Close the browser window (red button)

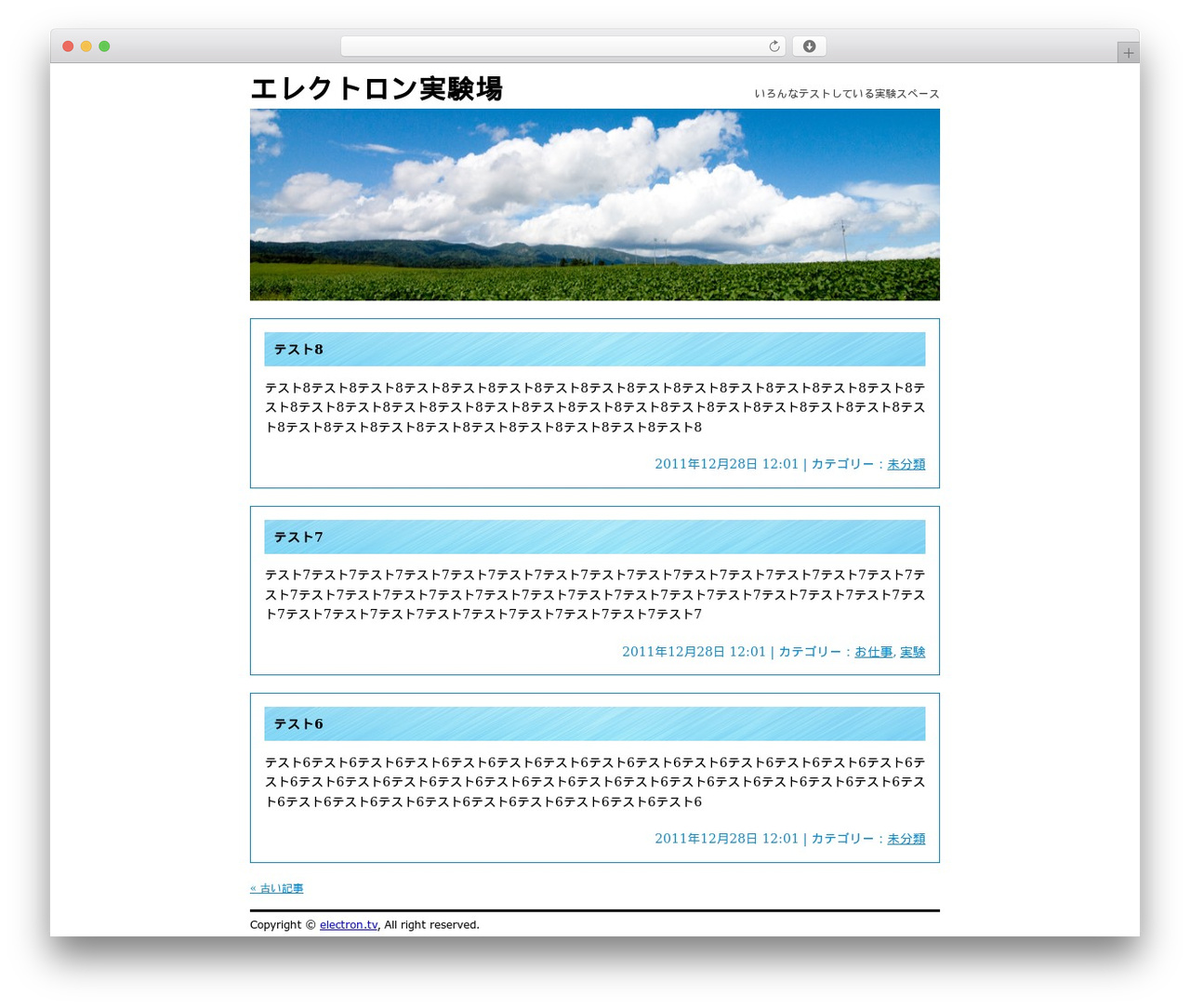click(68, 46)
